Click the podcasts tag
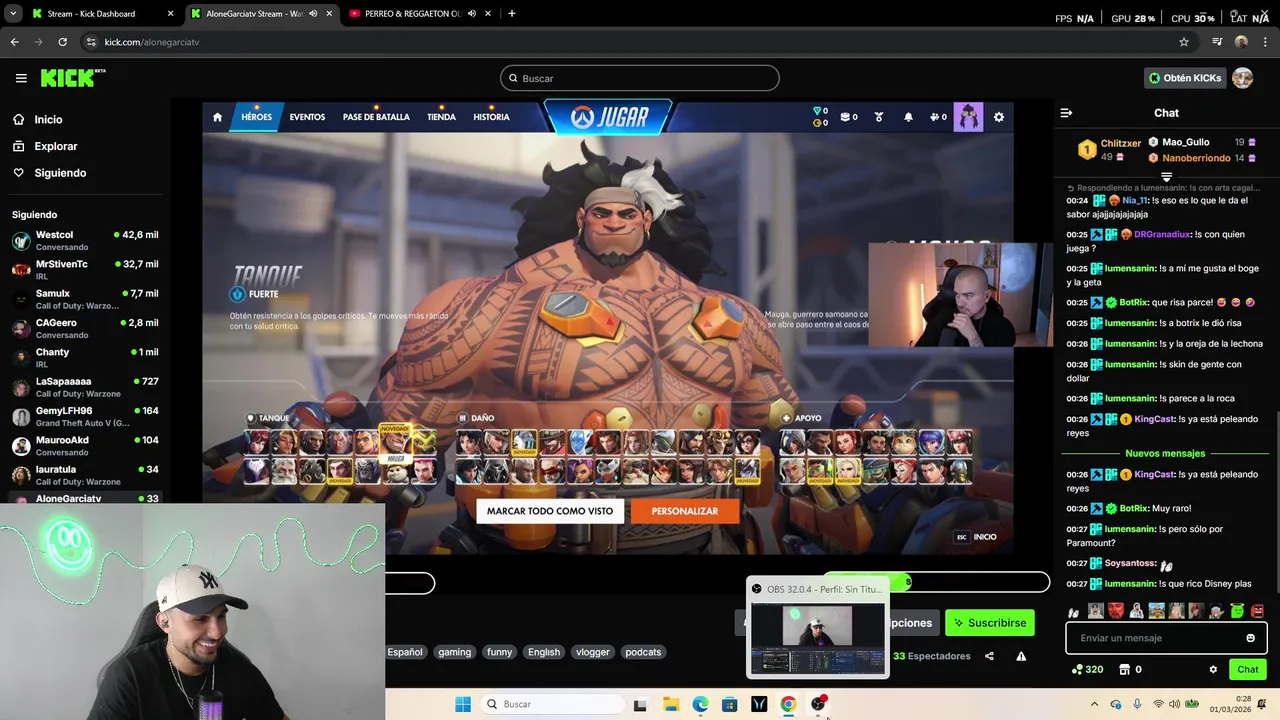Screen dimensions: 1280x720 (x=643, y=652)
